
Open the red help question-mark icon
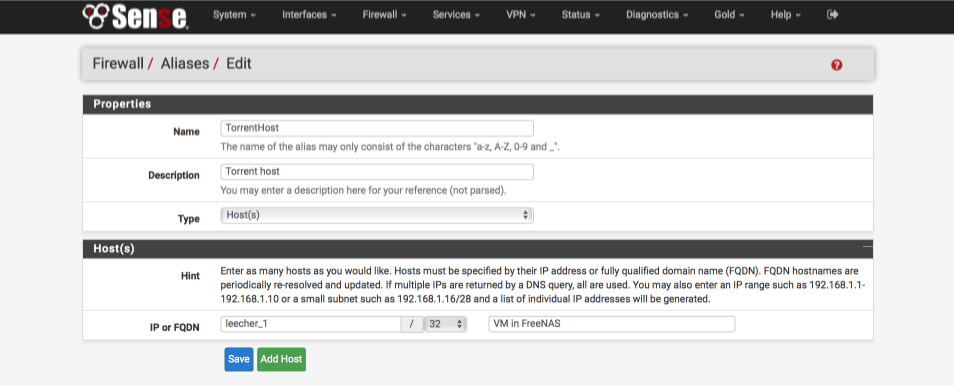point(837,65)
